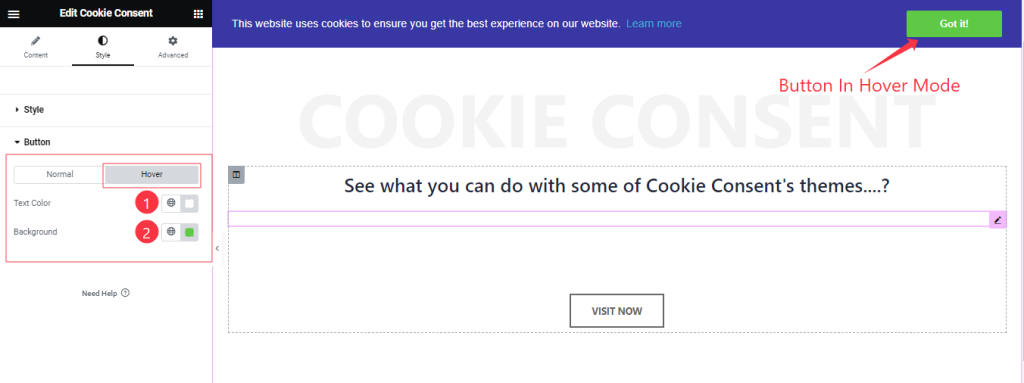The height and width of the screenshot is (383, 1024).
Task: Click the Background globe icon
Action: coord(170,231)
